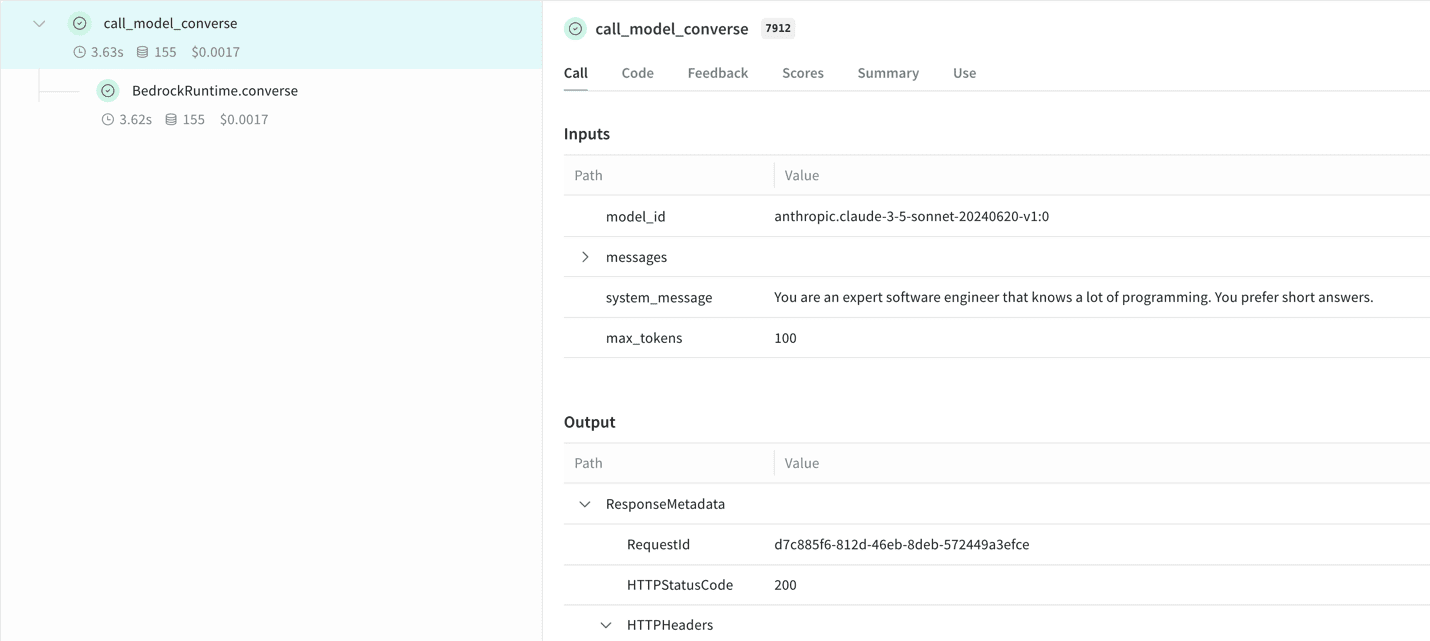Select the Use tab
Screen dimensions: 1430x641
964,73
